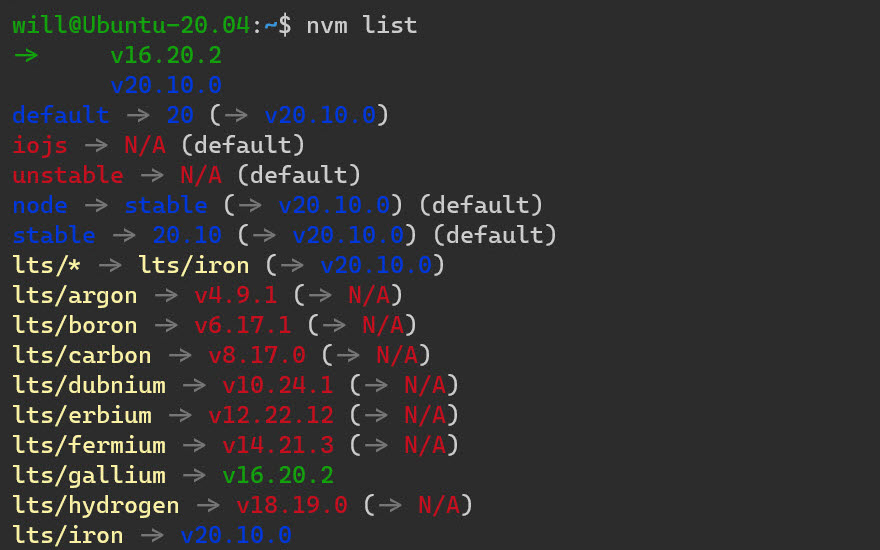The image size is (880, 550).
Task: Select installed version v20.10.0 on second line
Action: pos(166,85)
